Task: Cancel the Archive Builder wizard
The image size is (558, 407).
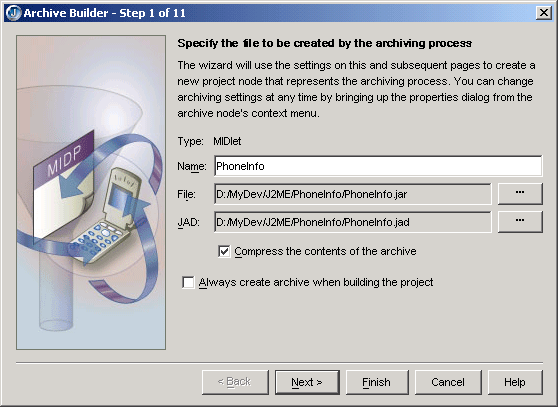Action: (x=448, y=382)
